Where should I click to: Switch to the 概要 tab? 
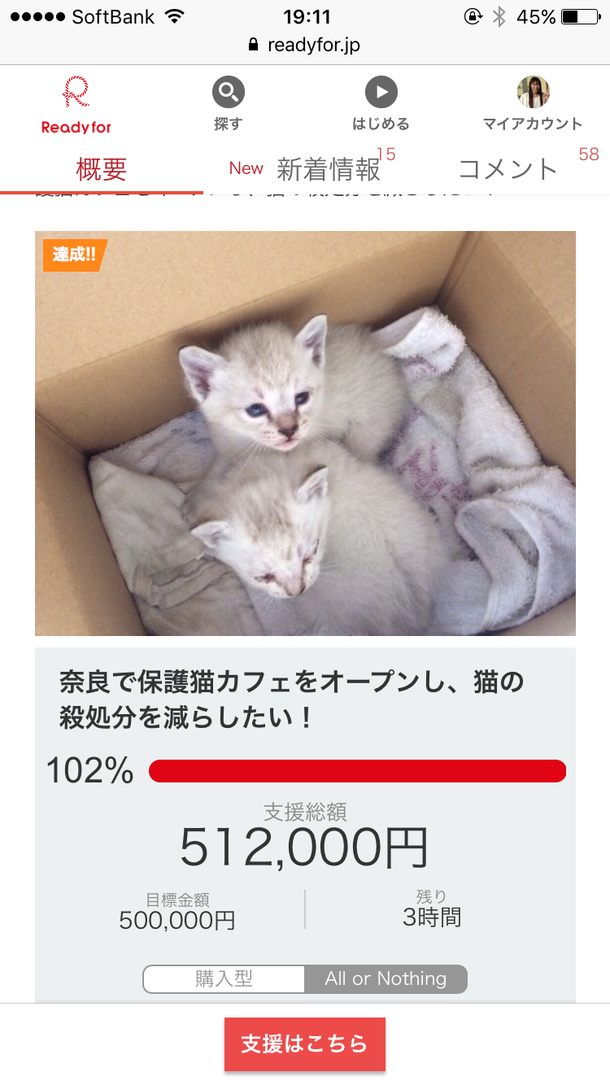[101, 168]
